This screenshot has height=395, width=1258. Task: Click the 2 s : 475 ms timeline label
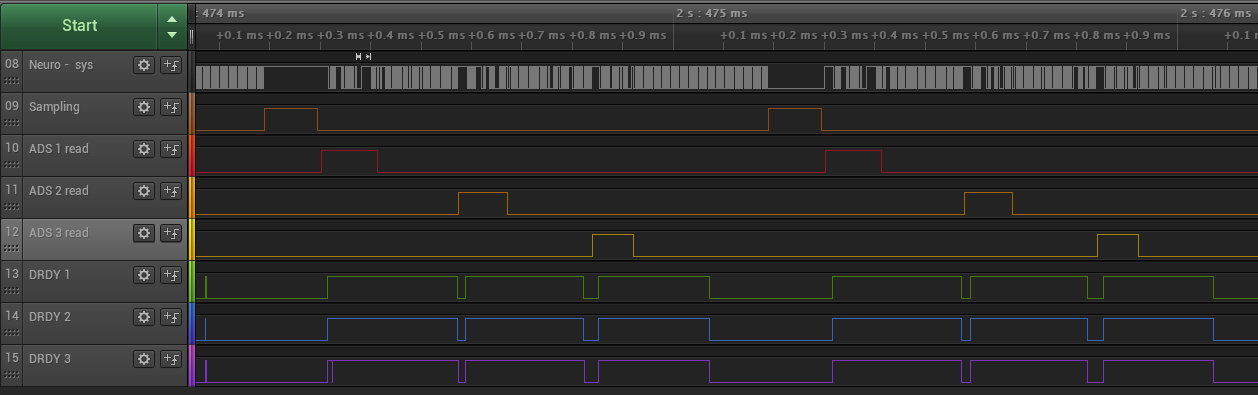click(x=711, y=13)
